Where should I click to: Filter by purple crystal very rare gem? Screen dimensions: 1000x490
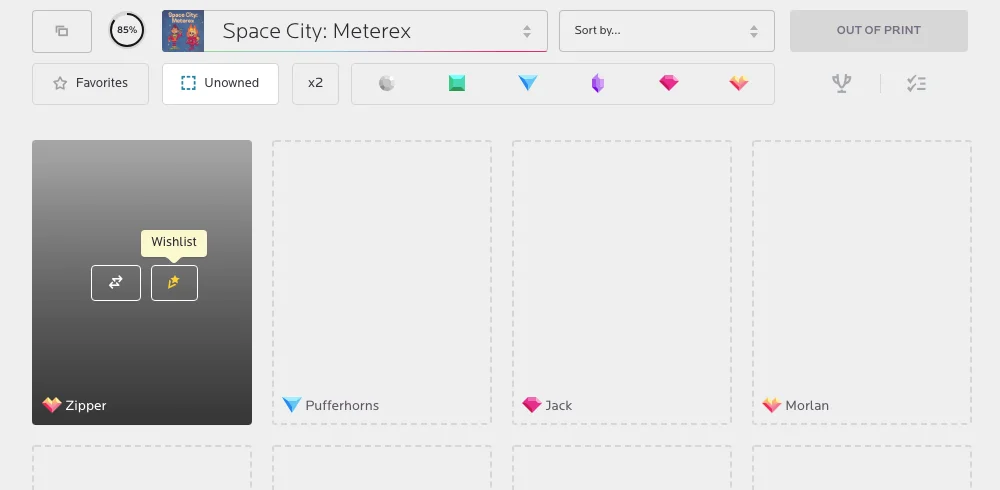click(x=598, y=84)
